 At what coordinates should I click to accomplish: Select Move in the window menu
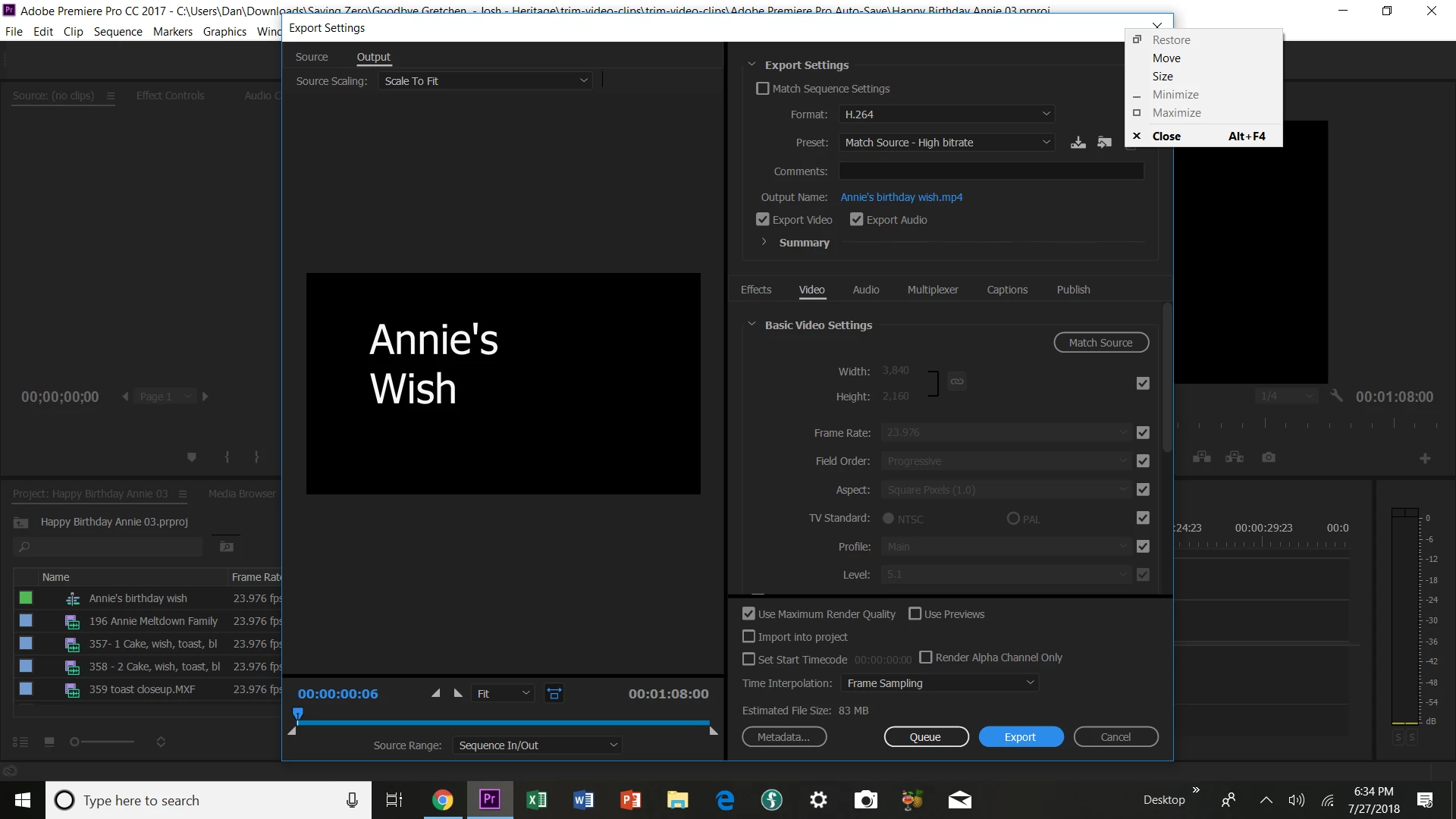[x=1166, y=58]
